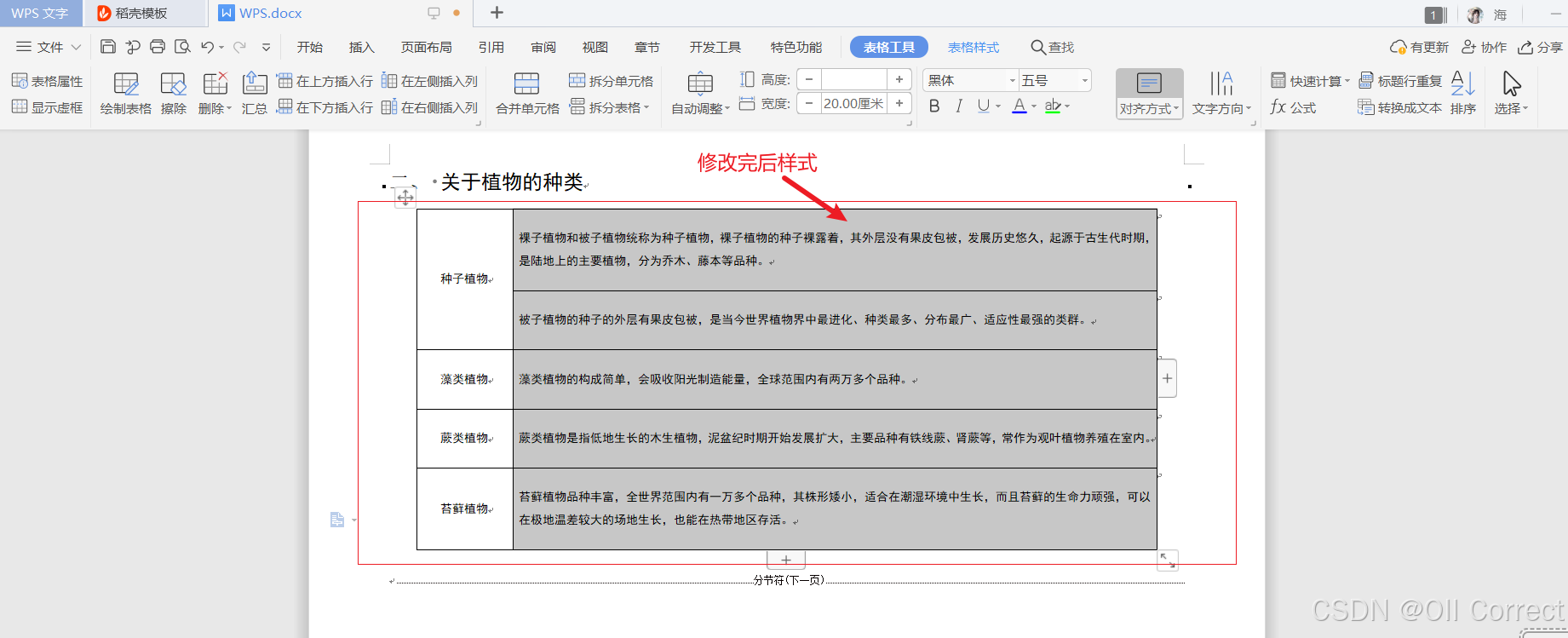This screenshot has width=1568, height=638.
Task: Open the 黑体 font name dropdown
Action: point(1013,80)
